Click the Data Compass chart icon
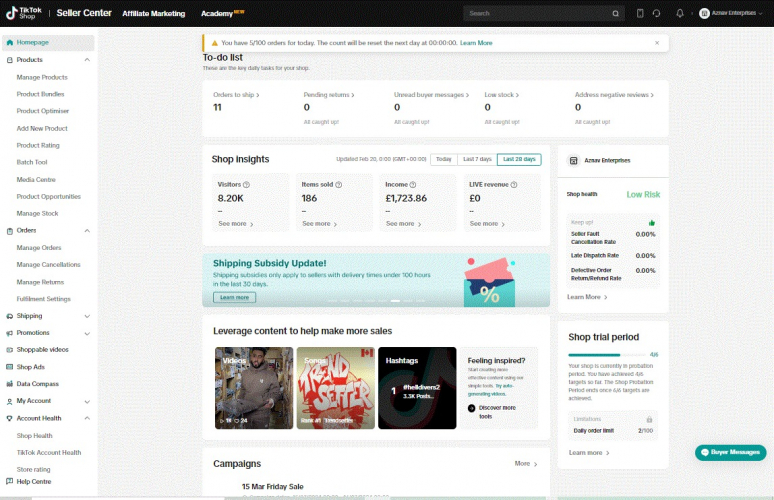Screen dimensions: 774x500 pyautogui.click(x=9, y=384)
